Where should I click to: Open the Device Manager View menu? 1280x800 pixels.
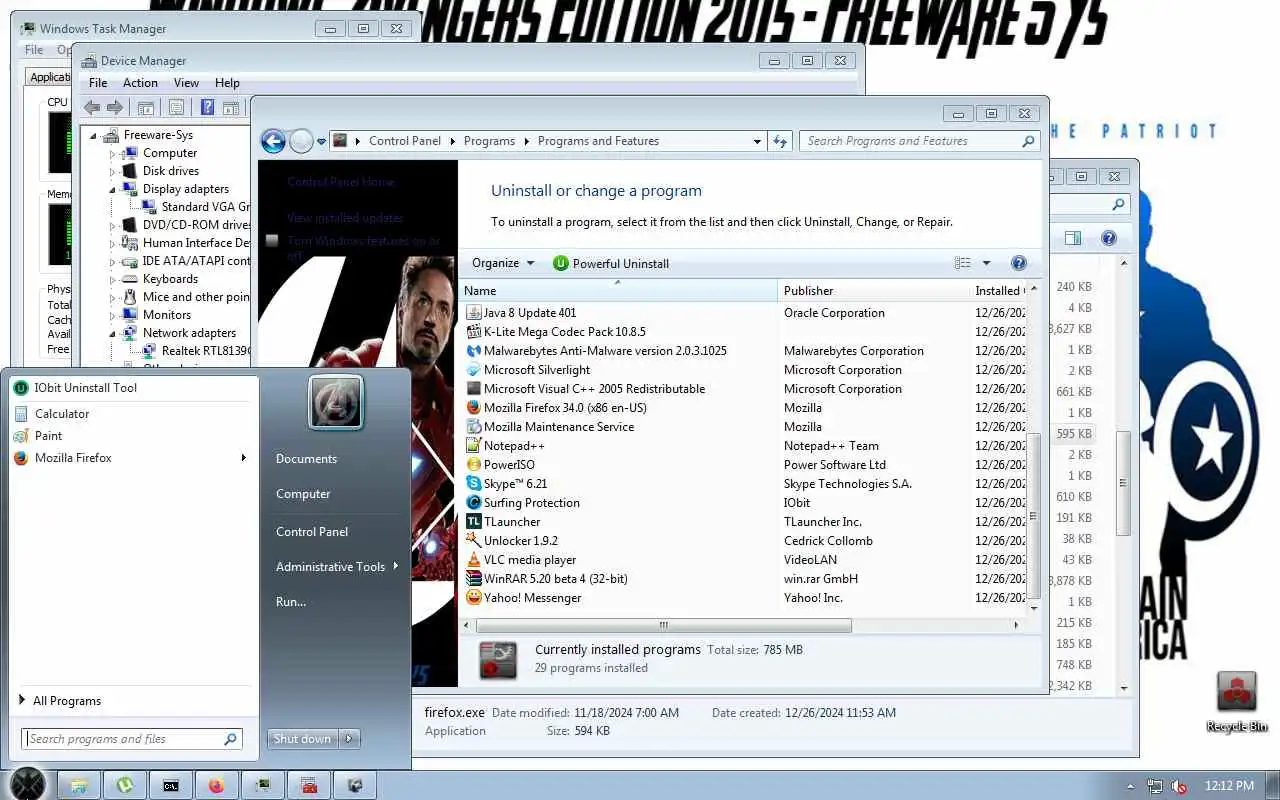pyautogui.click(x=186, y=83)
